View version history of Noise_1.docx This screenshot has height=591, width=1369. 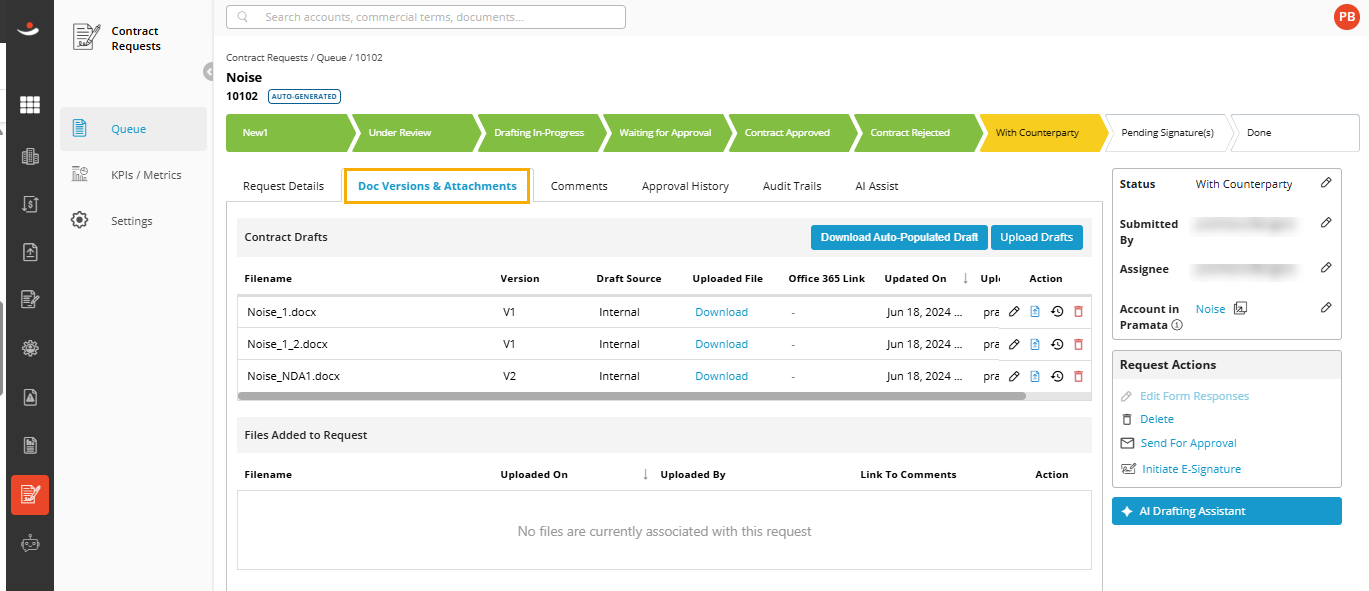point(1057,312)
